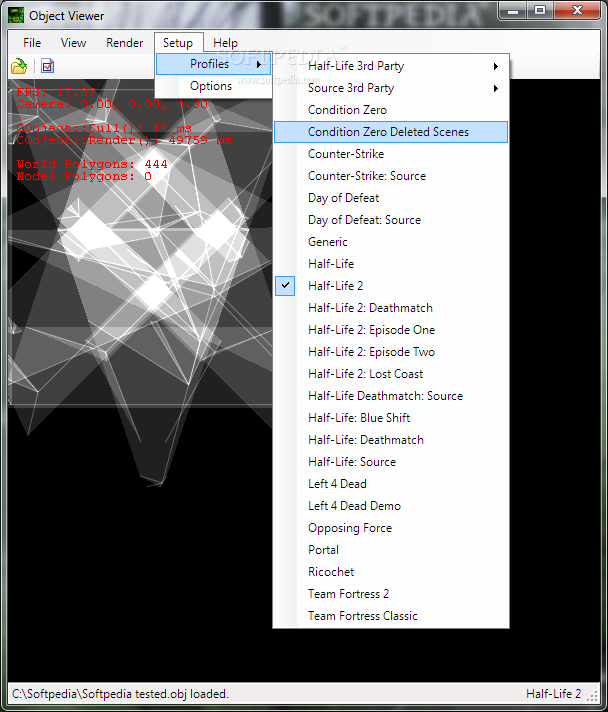Close the Object Viewer window
Viewport: 608px width, 712px height.
577,11
